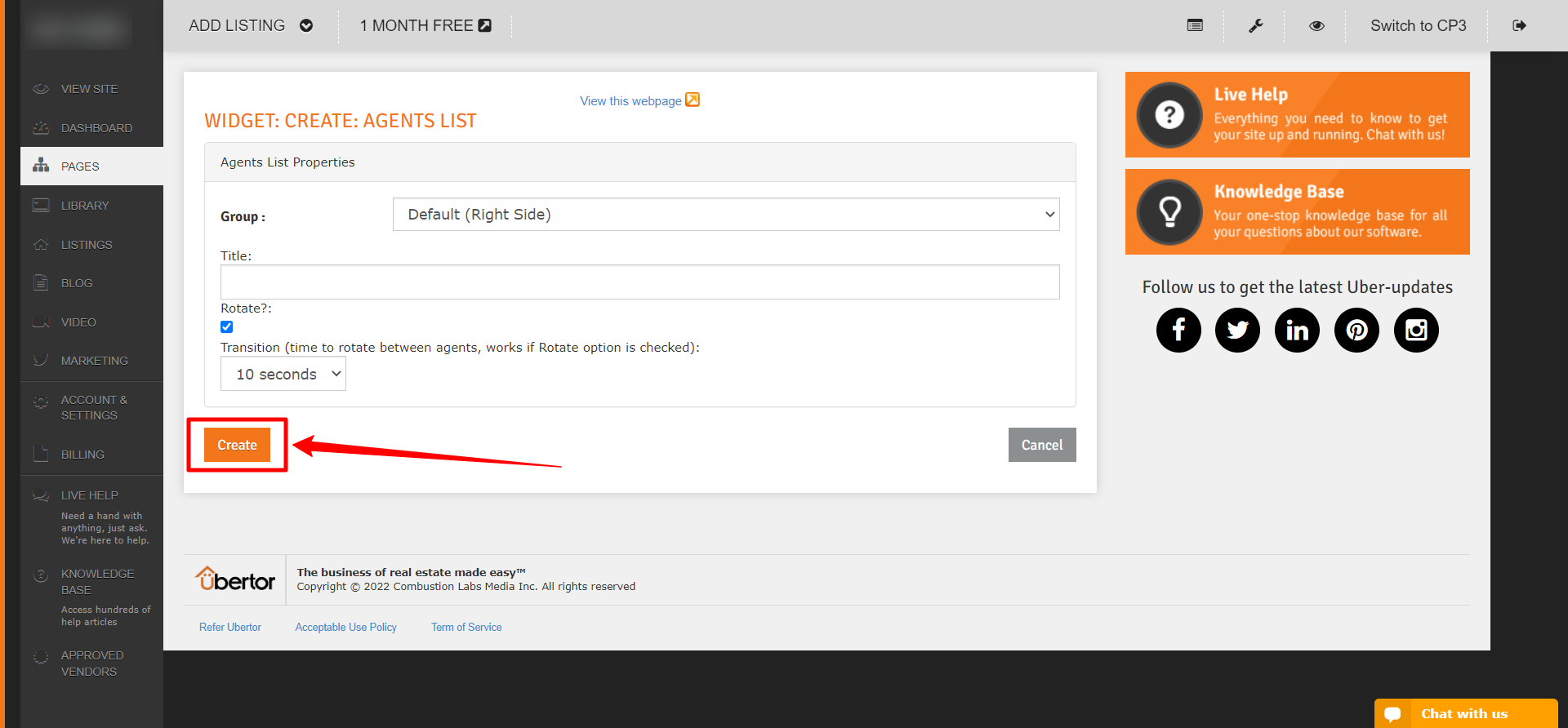The width and height of the screenshot is (1568, 728).
Task: Click the Video icon in sidebar
Action: [x=41, y=322]
